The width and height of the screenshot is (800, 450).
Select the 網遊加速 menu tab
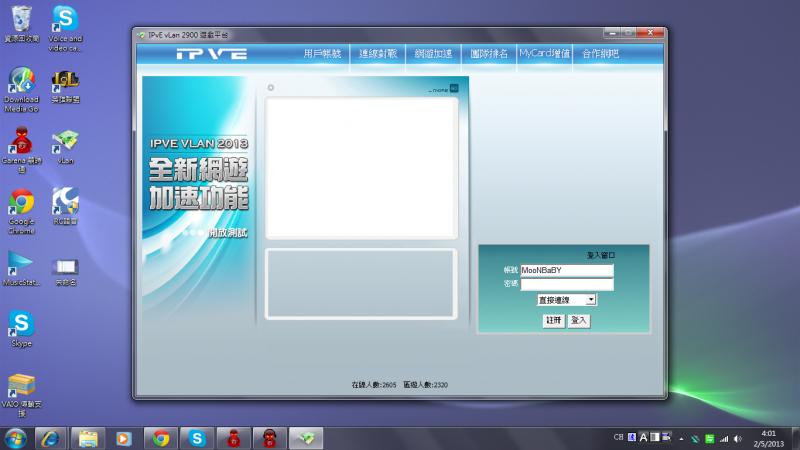(434, 53)
